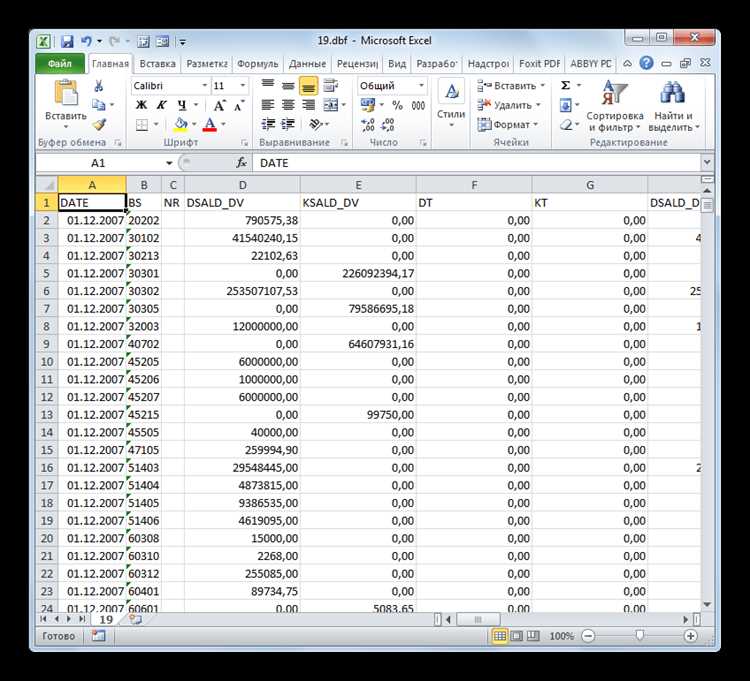Viewport: 750px width, 681px height.
Task: Toggle top vertical alignment
Action: coord(267,86)
